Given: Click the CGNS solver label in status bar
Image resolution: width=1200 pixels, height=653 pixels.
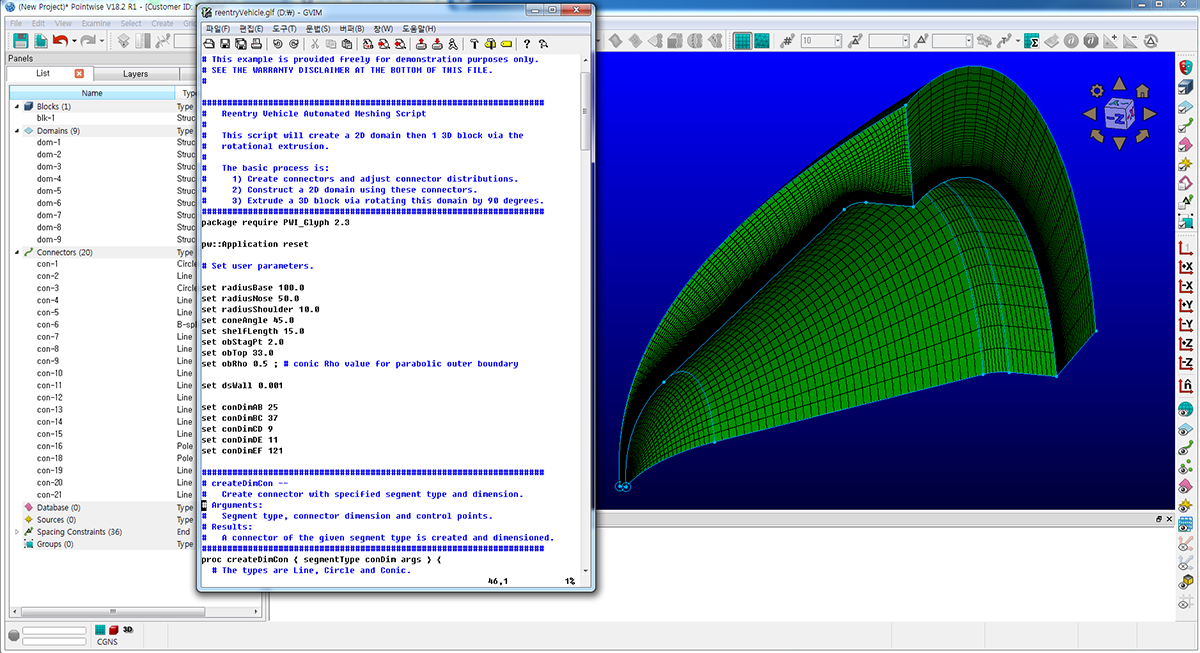Looking at the screenshot, I should tap(107, 642).
